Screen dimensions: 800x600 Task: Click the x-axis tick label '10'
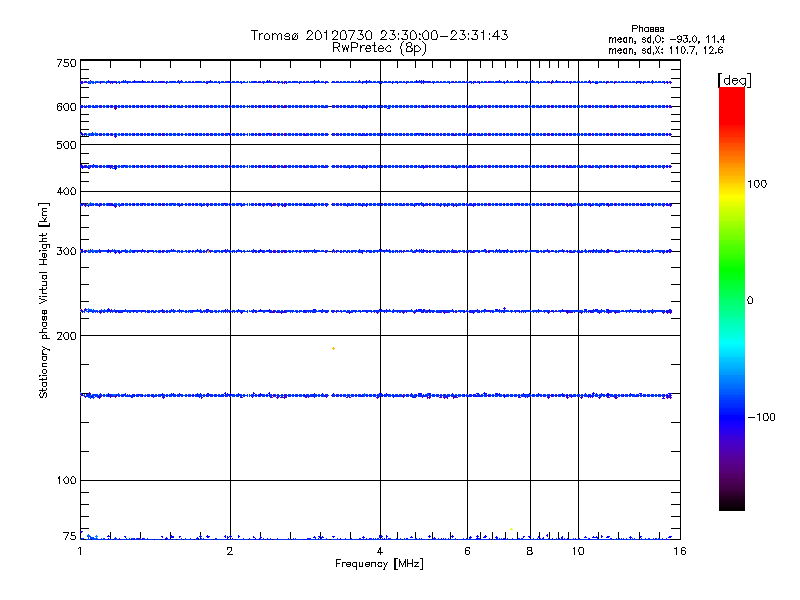point(578,551)
